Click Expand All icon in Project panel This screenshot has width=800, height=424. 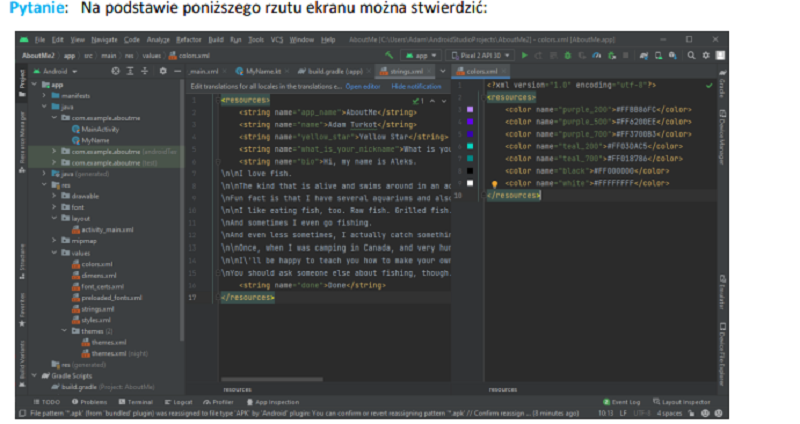pos(130,71)
